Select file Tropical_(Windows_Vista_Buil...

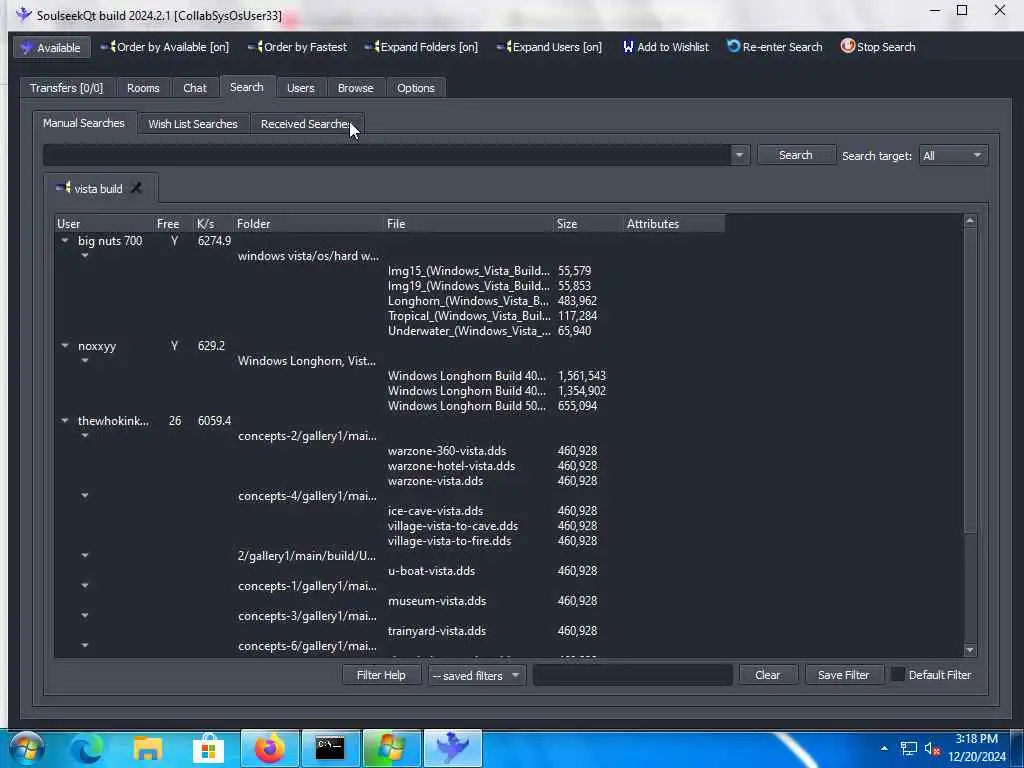click(468, 316)
